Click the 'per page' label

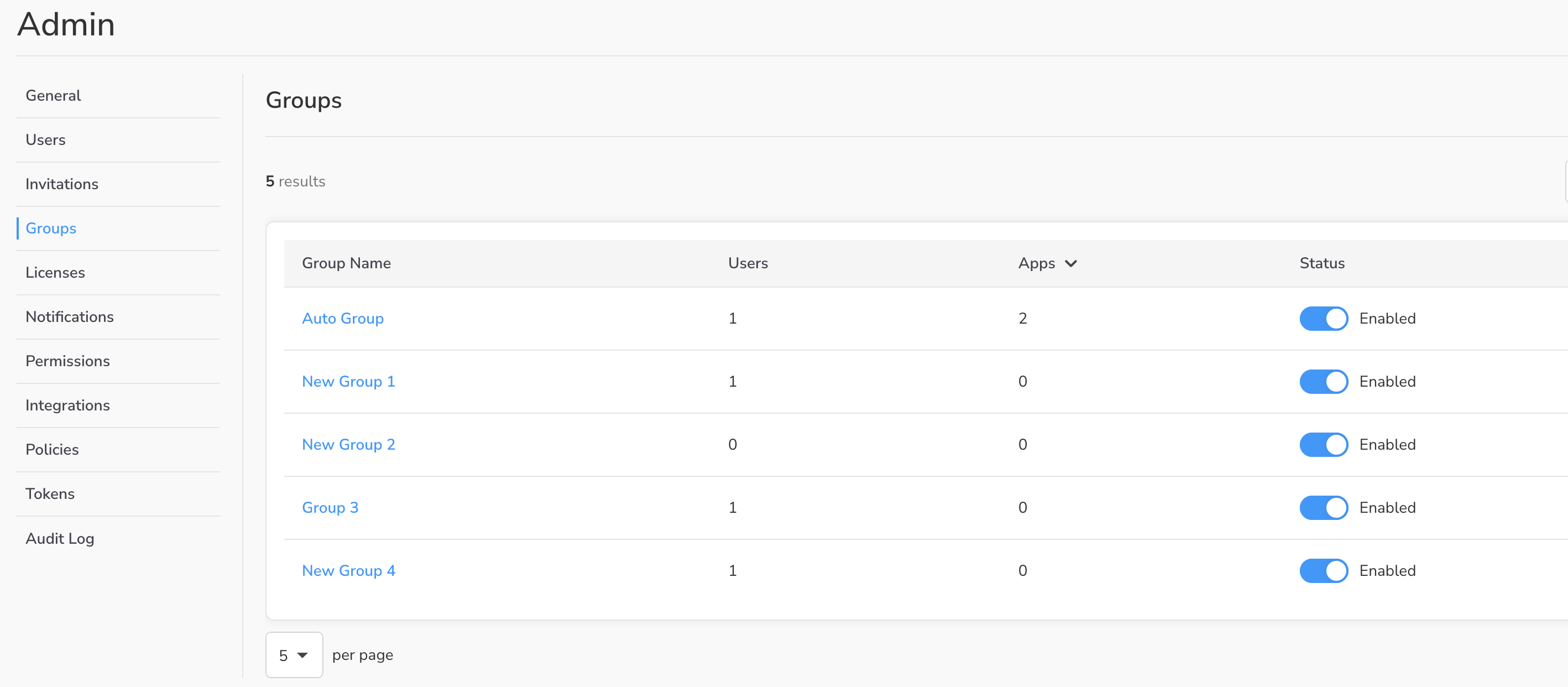(x=363, y=655)
